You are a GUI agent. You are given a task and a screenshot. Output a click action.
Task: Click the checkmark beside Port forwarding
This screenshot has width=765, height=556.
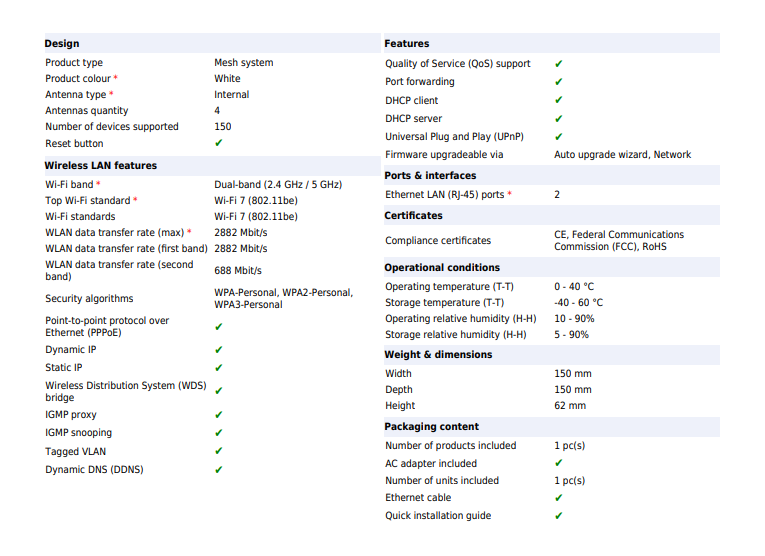(559, 82)
